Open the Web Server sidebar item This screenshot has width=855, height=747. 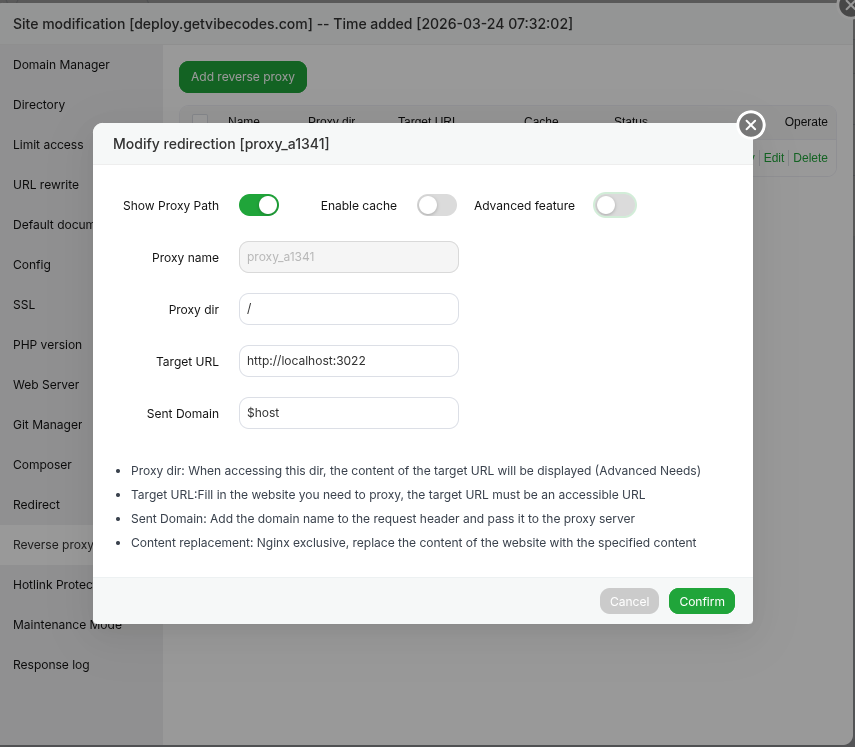click(x=46, y=385)
